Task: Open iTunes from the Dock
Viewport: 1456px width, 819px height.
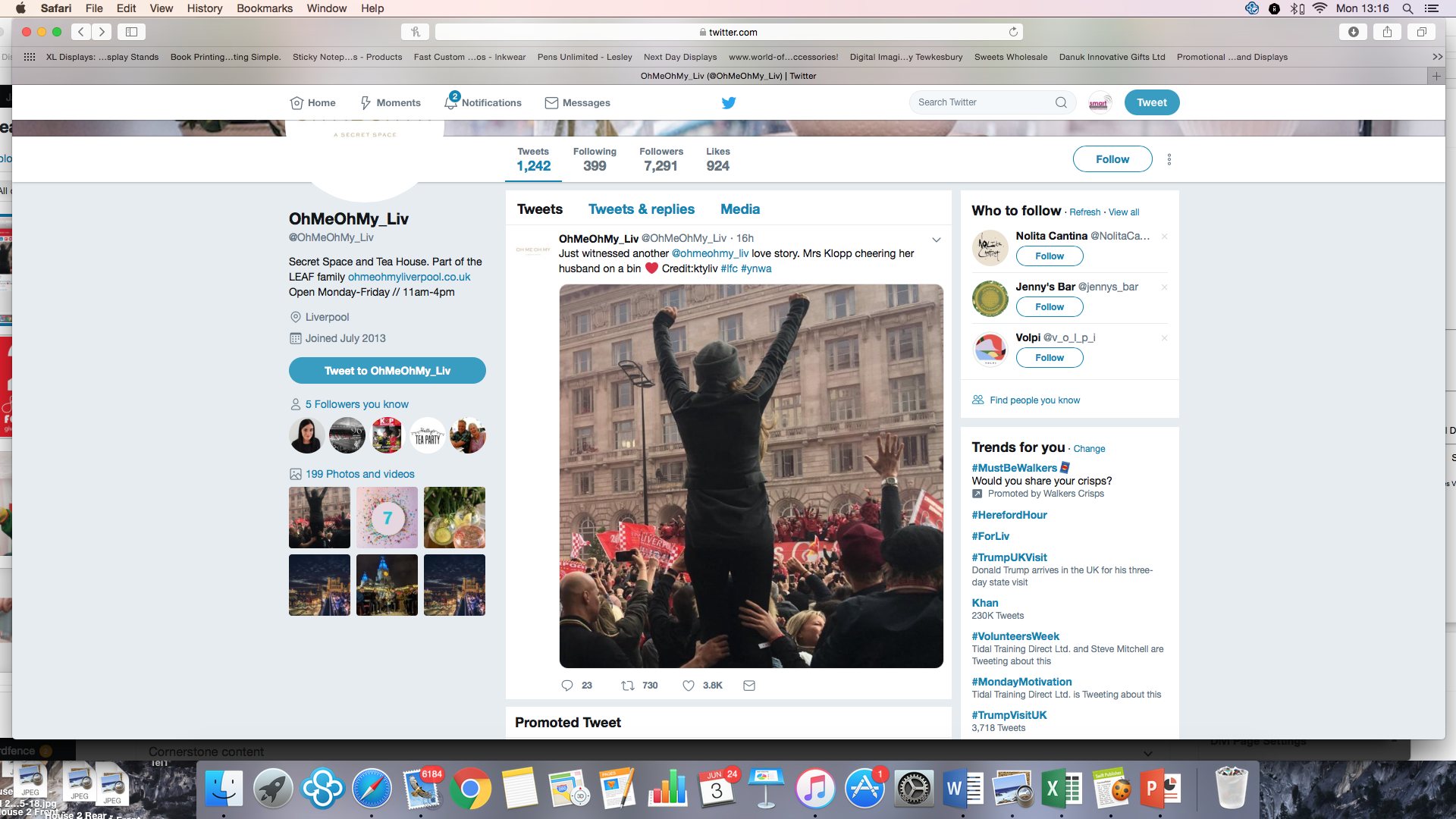Action: 815,789
